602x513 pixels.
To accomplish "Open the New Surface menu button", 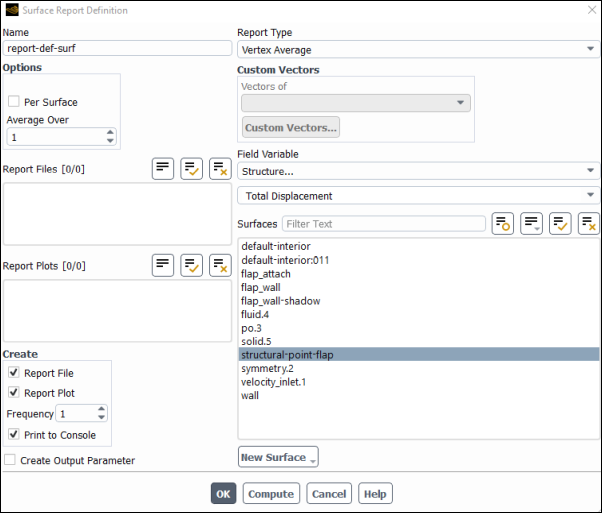I will (278, 457).
